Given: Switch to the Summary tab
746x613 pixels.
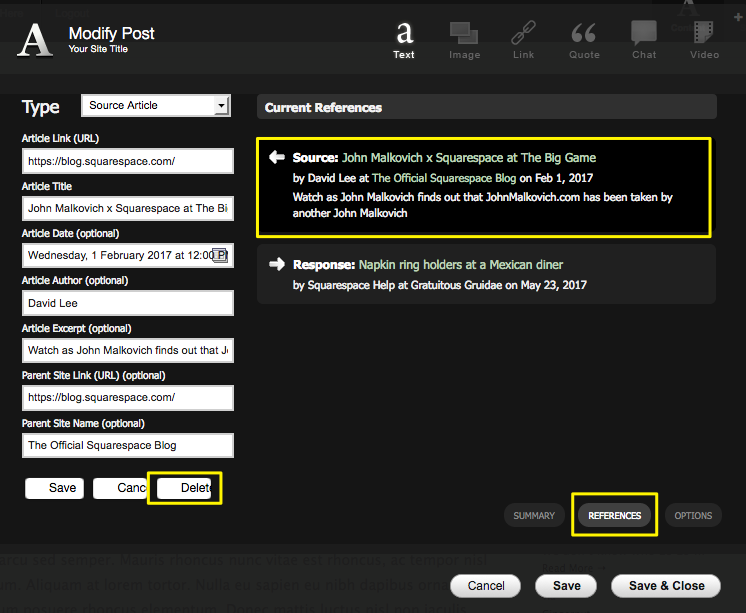Looking at the screenshot, I should point(534,516).
